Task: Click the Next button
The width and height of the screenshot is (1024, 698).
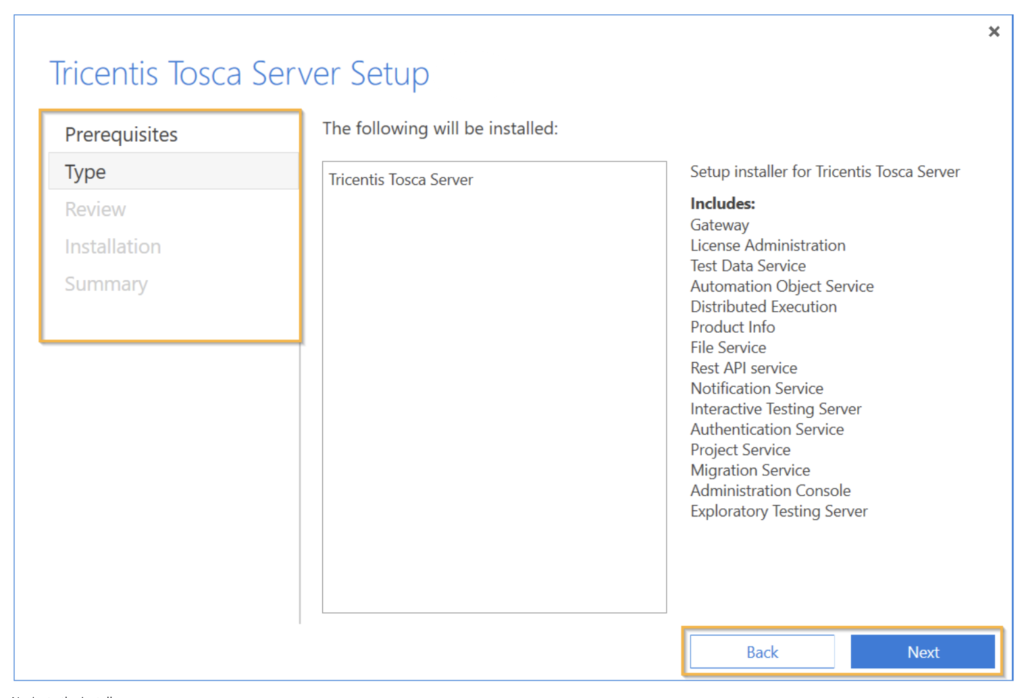Action: [x=923, y=652]
